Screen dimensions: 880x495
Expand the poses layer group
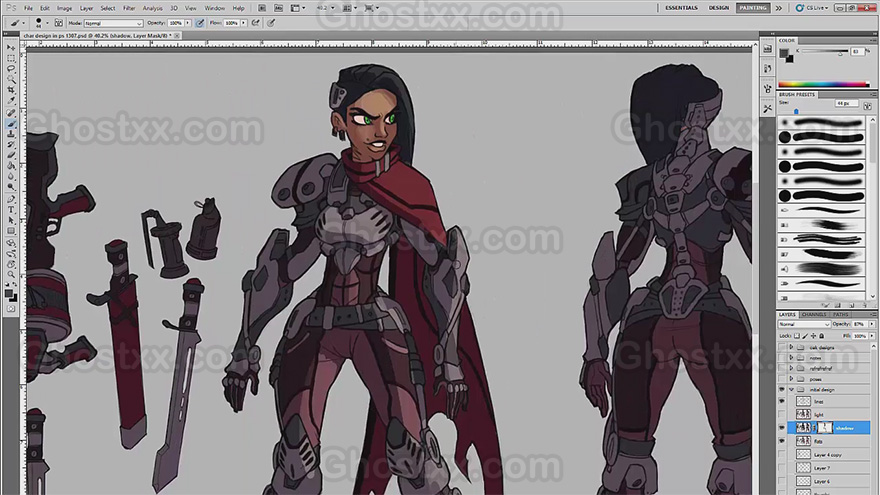(791, 379)
